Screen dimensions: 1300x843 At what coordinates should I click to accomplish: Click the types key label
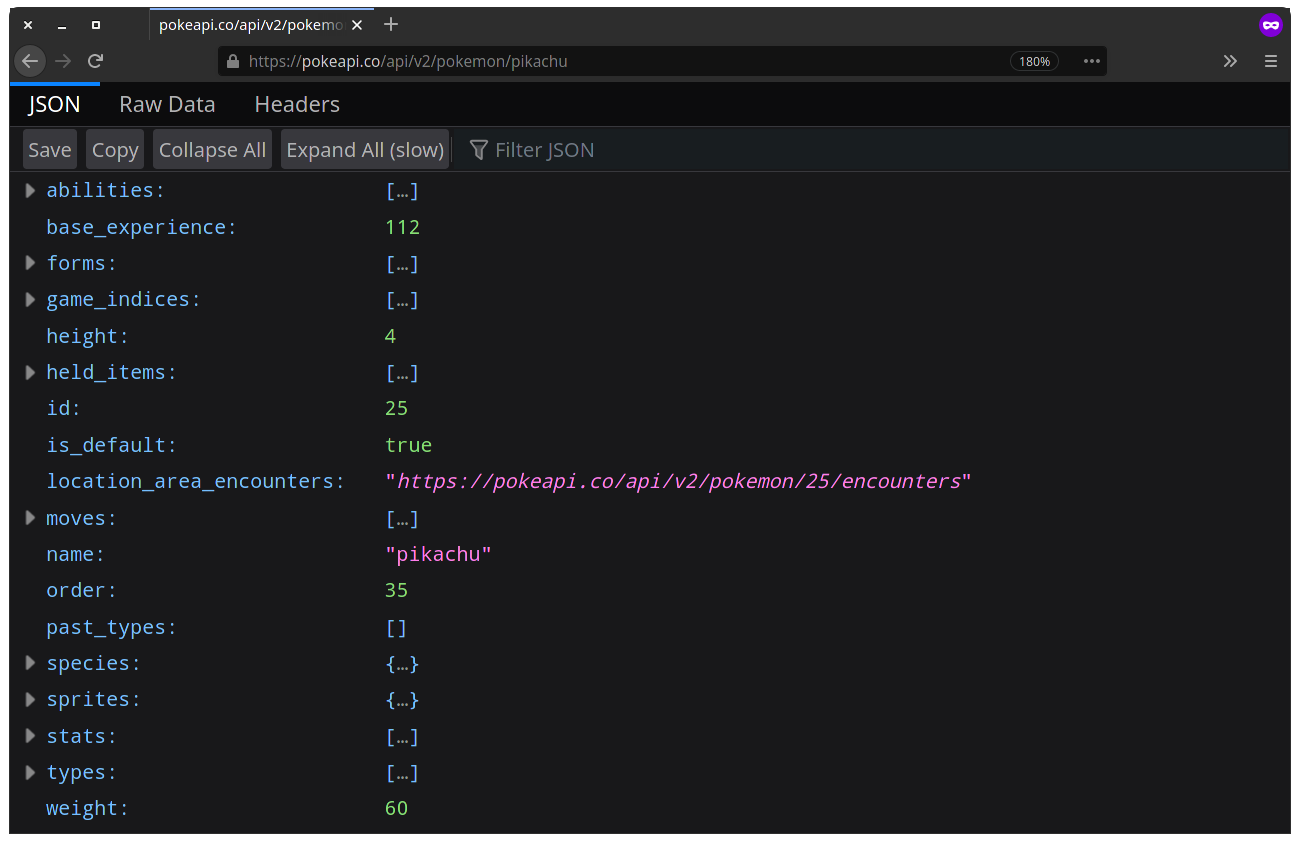(81, 772)
